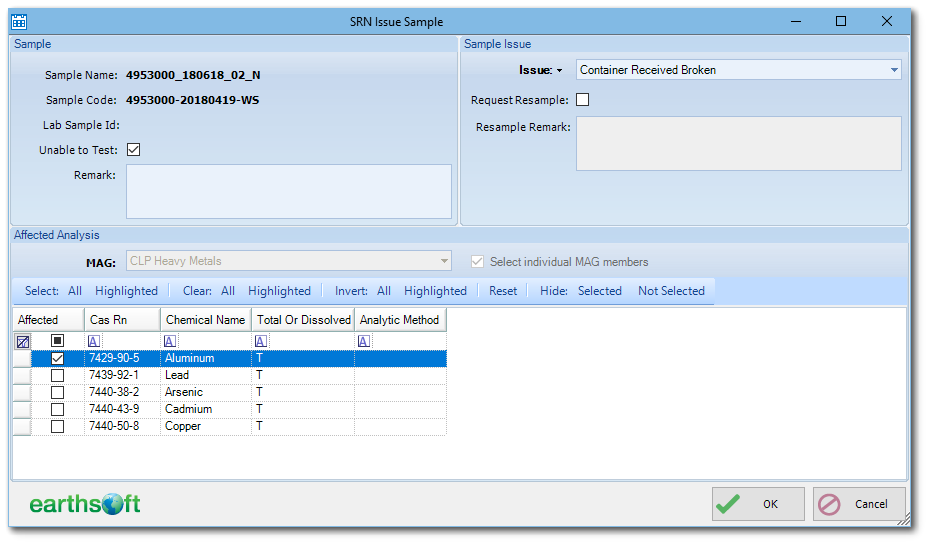Click Invert All link
Viewport: 927px width, 543px height.
click(x=384, y=291)
